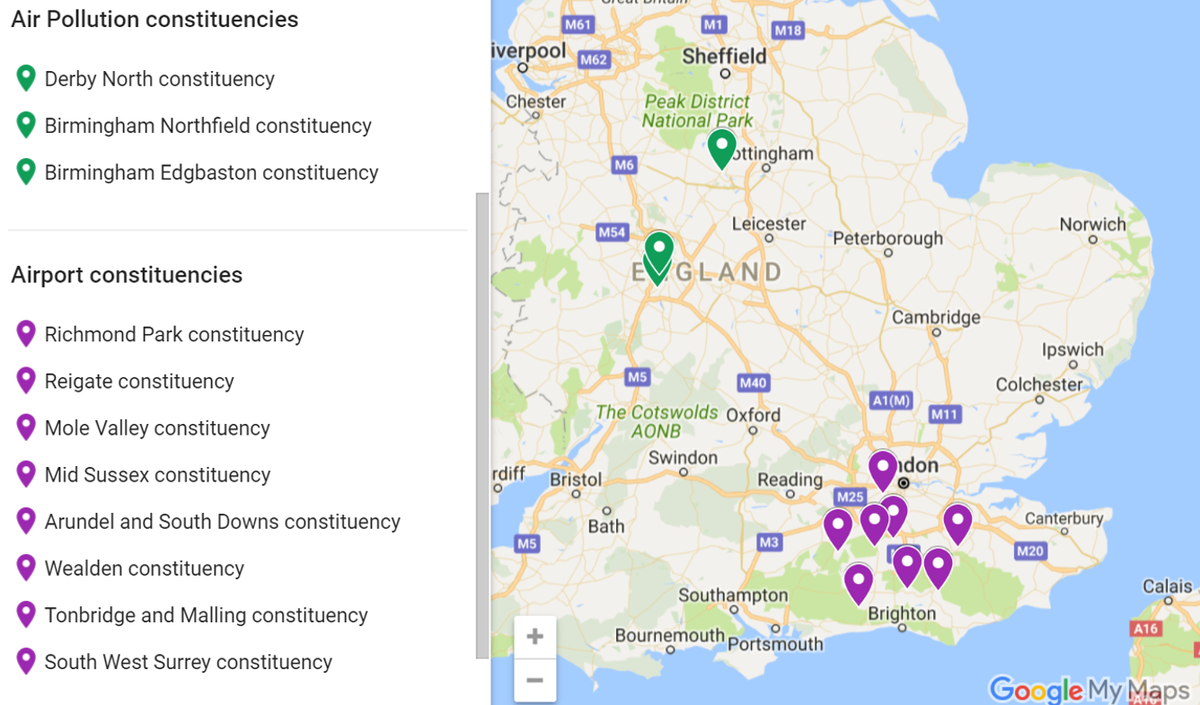Click the Air Pollution constituencies heading
Screen dimensions: 1200x705
click(155, 19)
